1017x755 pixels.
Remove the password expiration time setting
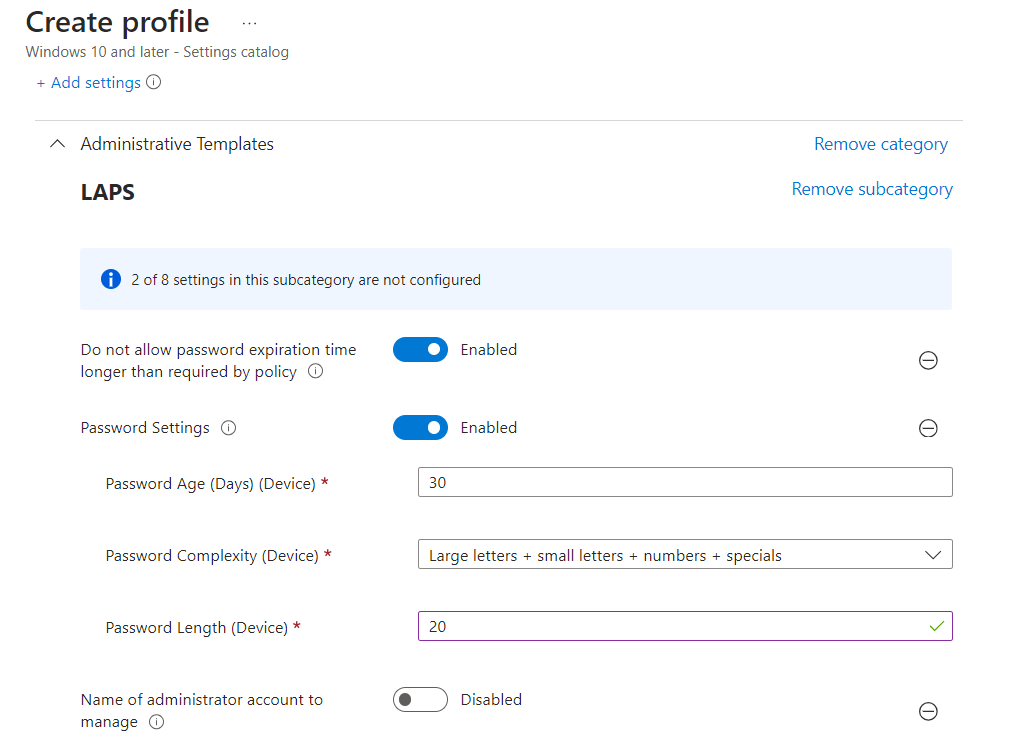pos(928,361)
